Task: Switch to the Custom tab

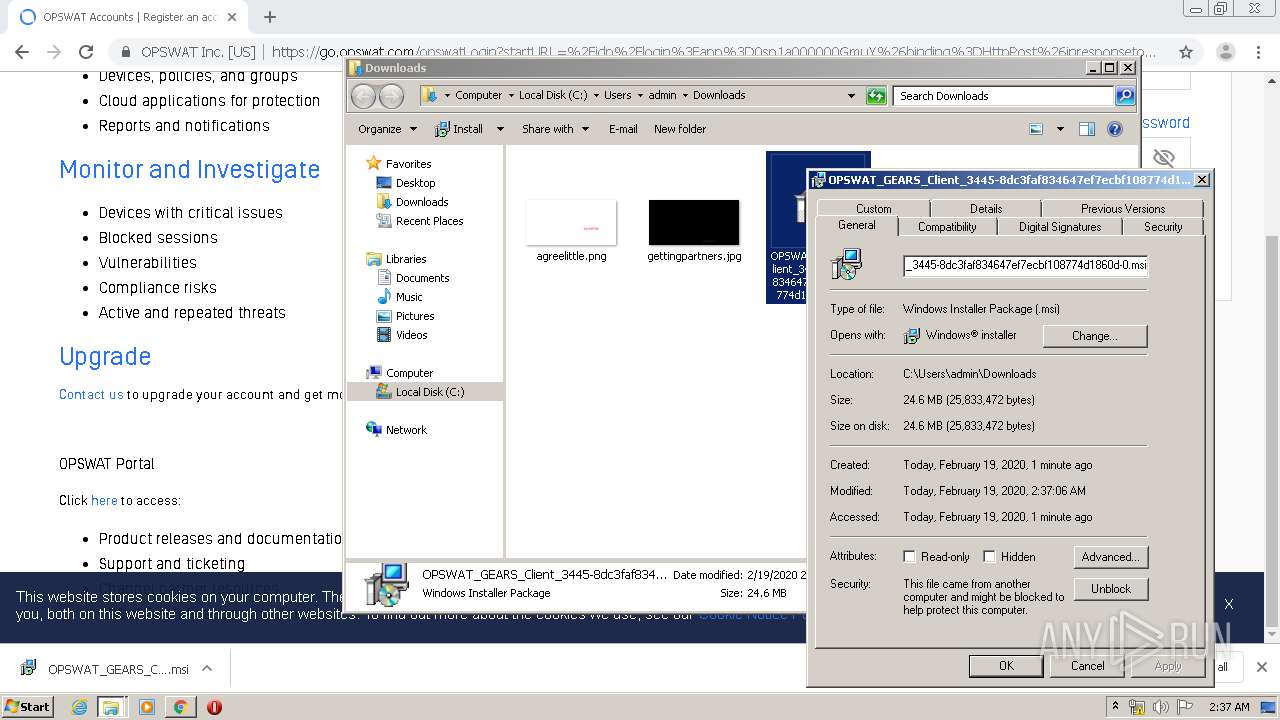Action: (x=873, y=209)
